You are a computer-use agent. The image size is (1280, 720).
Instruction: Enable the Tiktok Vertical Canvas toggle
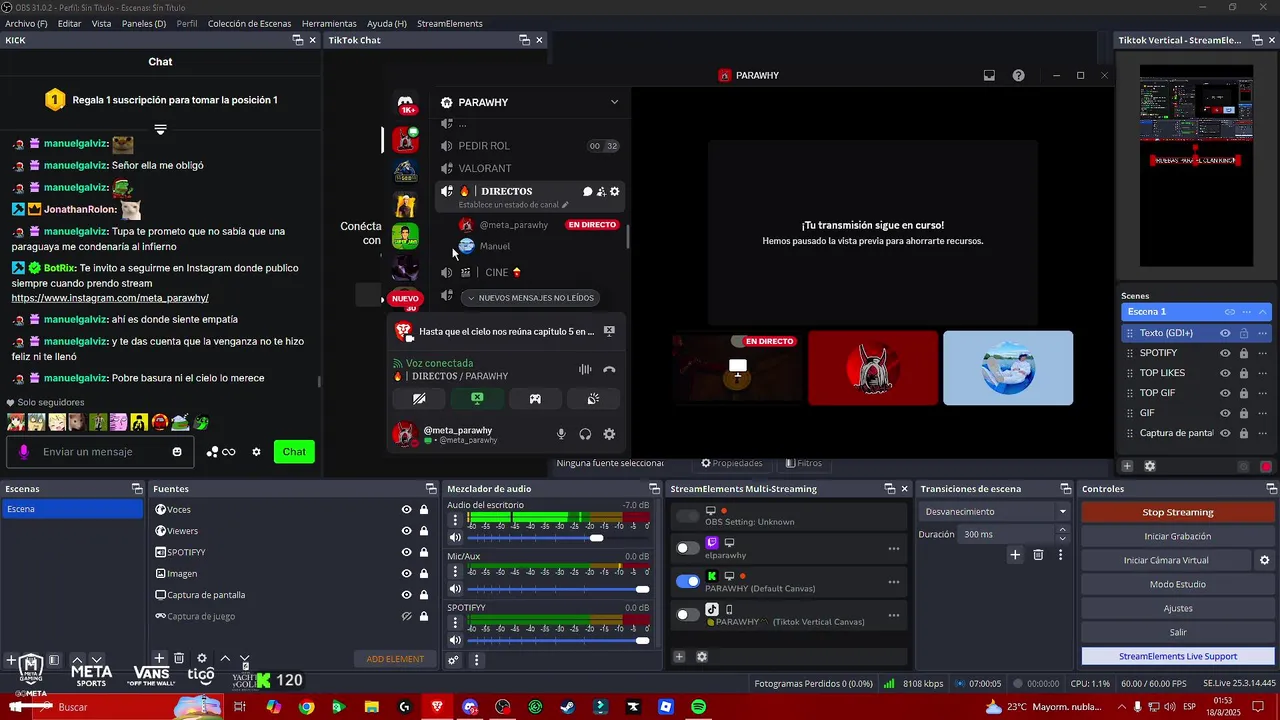(x=688, y=615)
